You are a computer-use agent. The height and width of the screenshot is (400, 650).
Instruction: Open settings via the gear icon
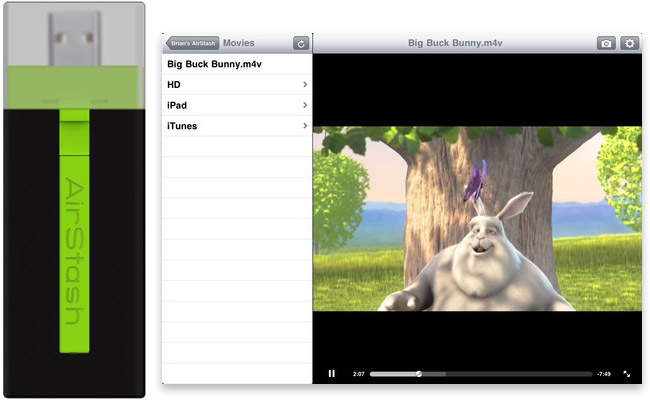(x=630, y=43)
